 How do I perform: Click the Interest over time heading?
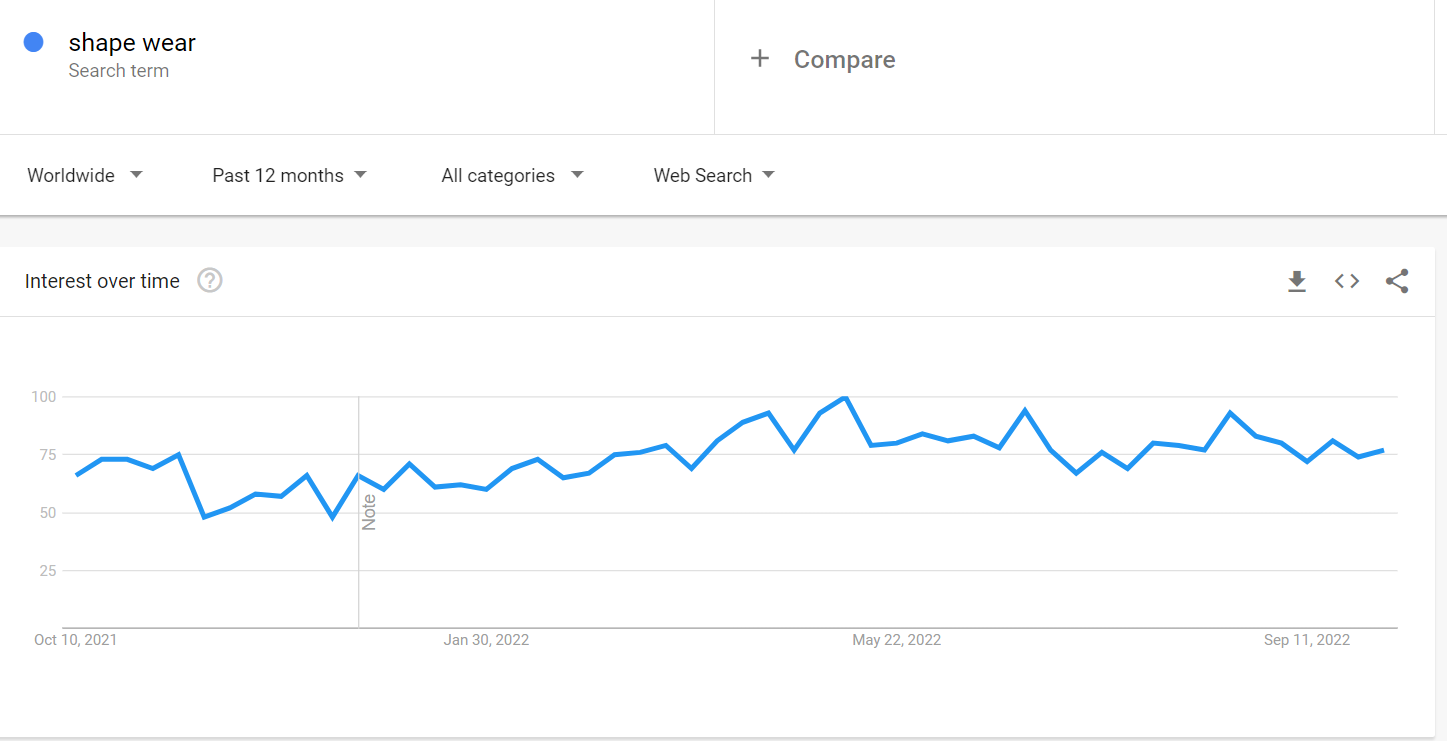tap(102, 281)
